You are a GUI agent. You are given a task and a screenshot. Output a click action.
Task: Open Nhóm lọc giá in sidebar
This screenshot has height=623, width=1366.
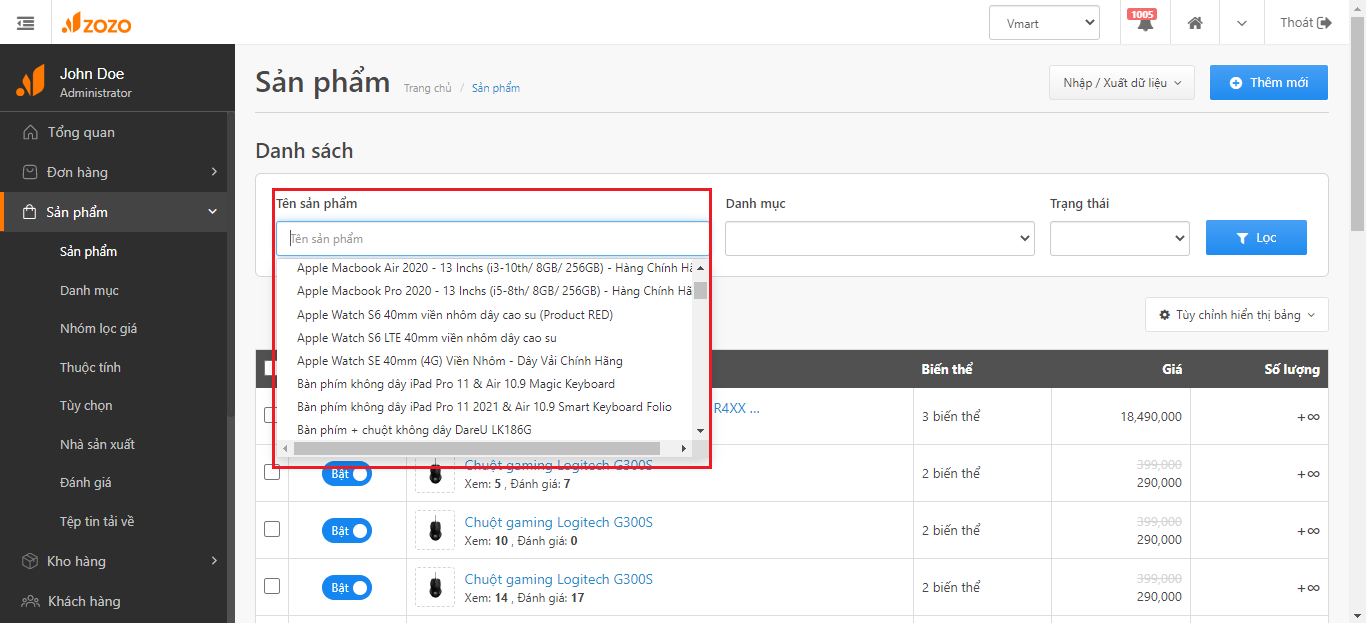(98, 328)
